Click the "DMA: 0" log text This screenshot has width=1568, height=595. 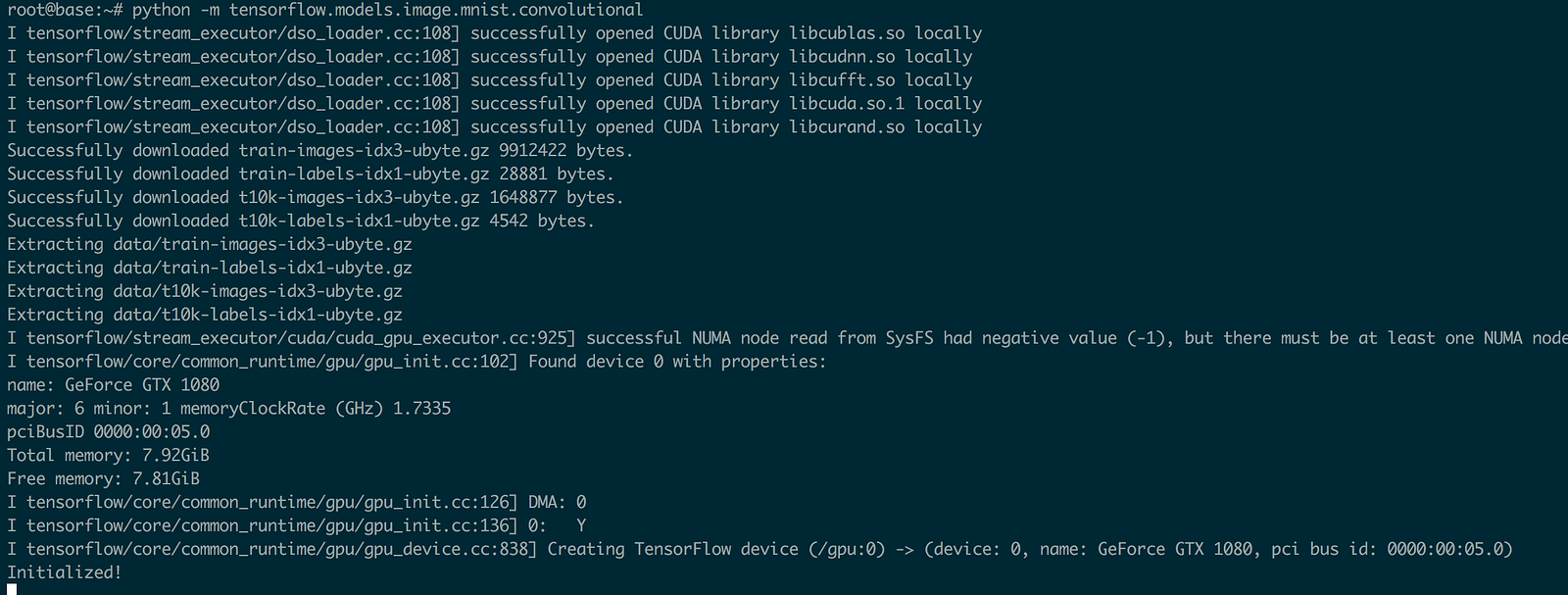pyautogui.click(x=557, y=503)
